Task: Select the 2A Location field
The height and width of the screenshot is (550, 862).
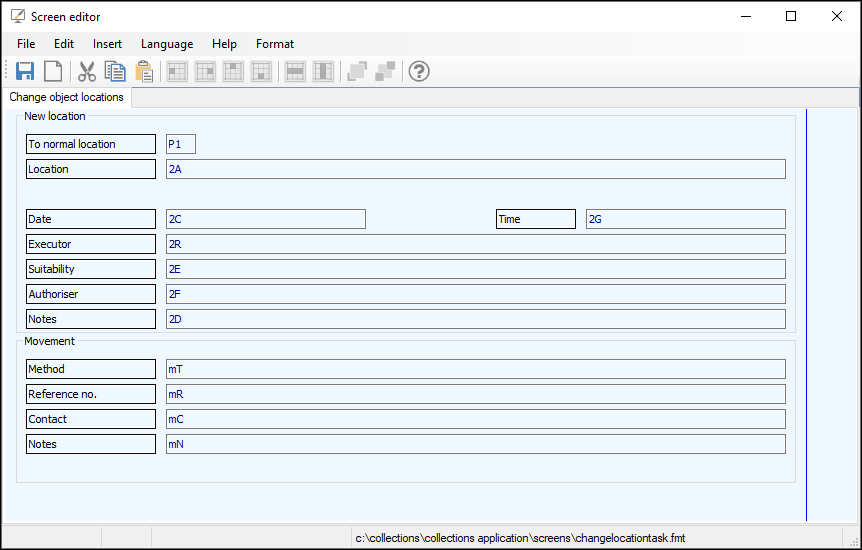Action: 476,169
